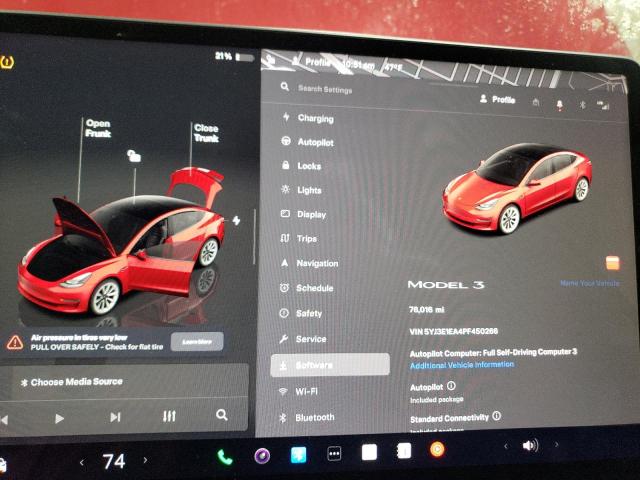The width and height of the screenshot is (640, 480).
Task: Tap the Profile name in top status bar
Action: (312, 62)
